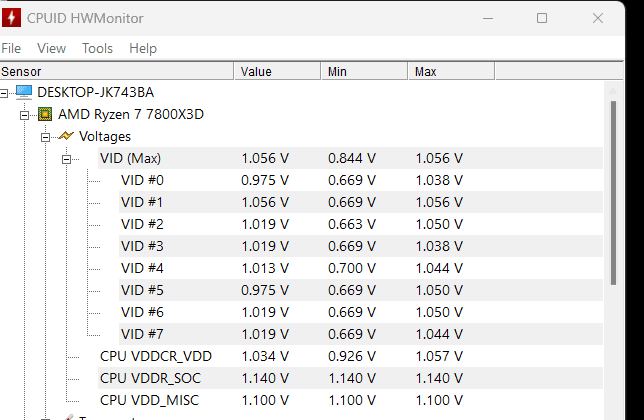Screen dimensions: 644x420
Task: Open the Tools menu
Action: tap(97, 48)
